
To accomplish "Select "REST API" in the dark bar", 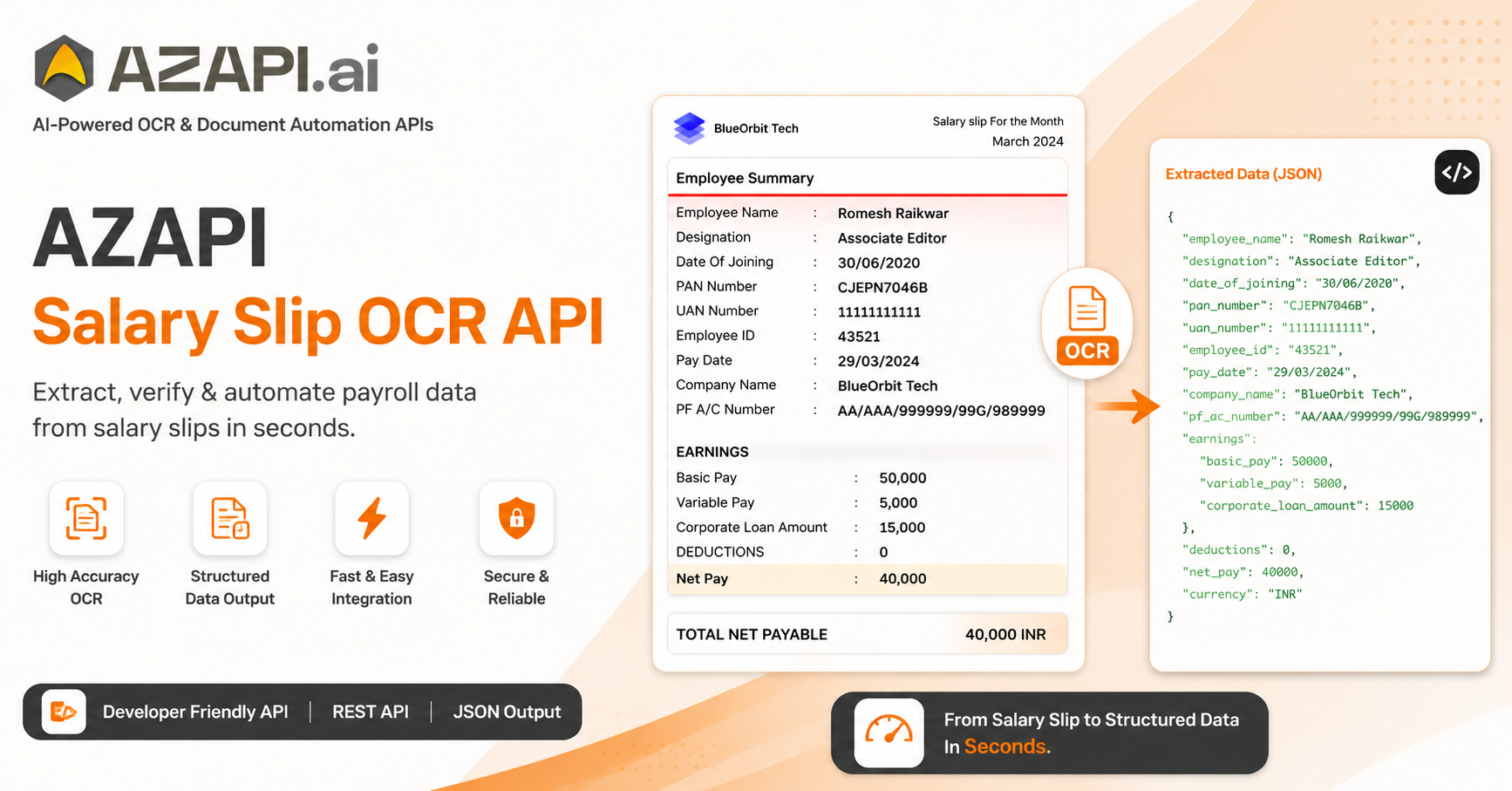I will [371, 712].
